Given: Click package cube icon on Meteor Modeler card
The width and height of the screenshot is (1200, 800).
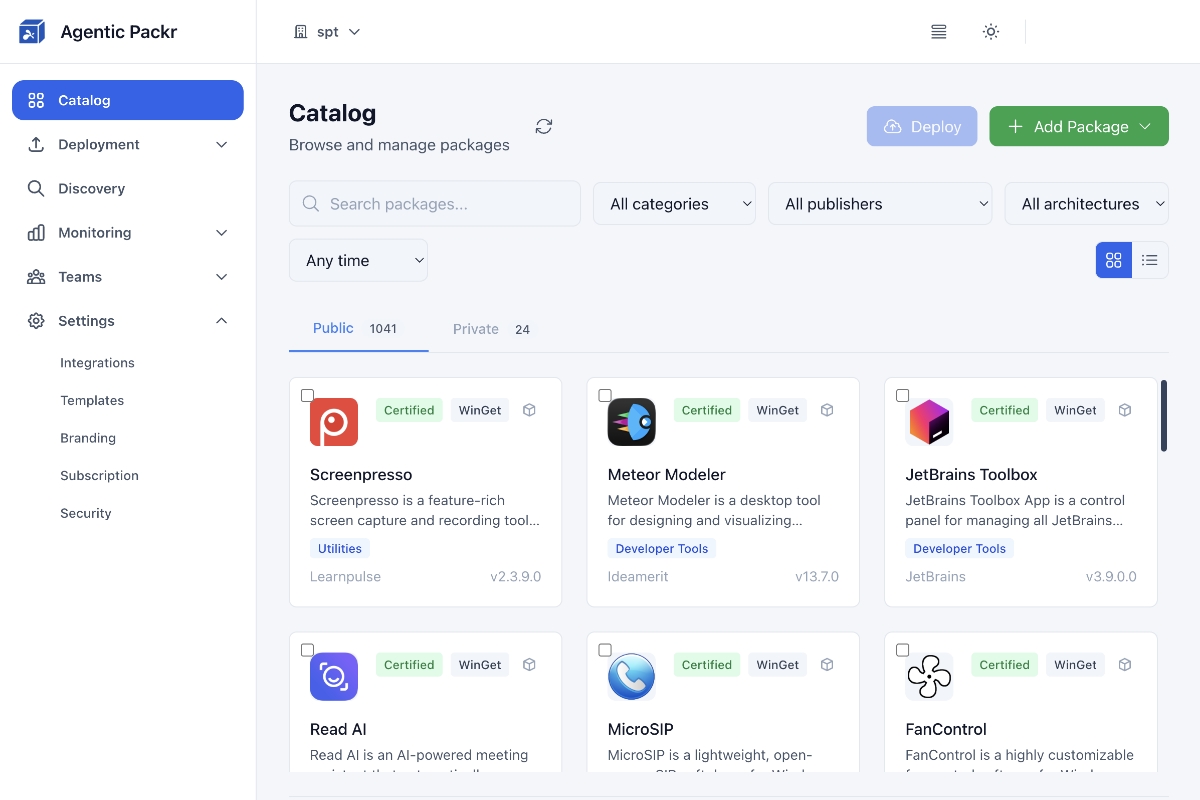Looking at the screenshot, I should point(827,410).
